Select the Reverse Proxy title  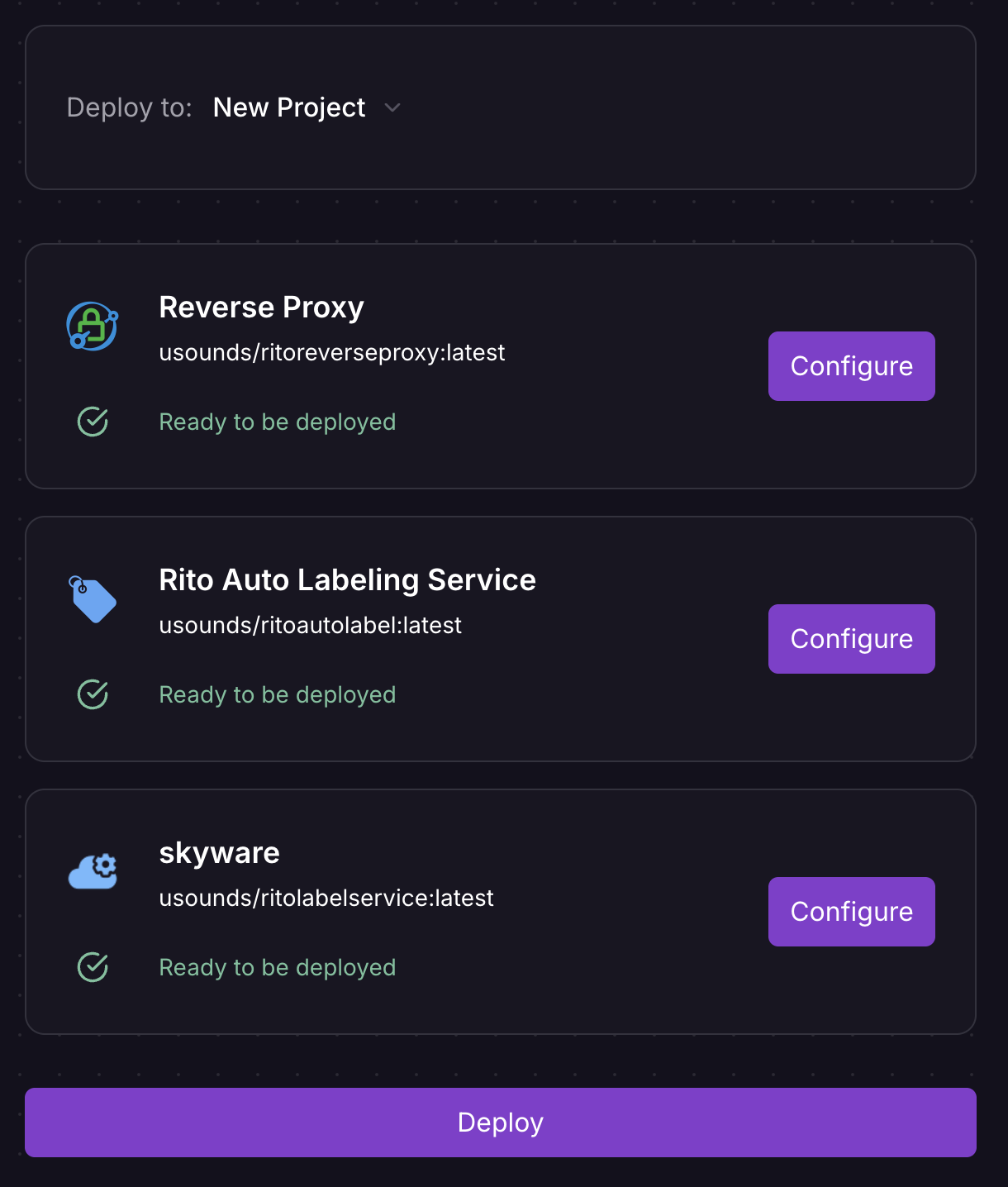261,307
